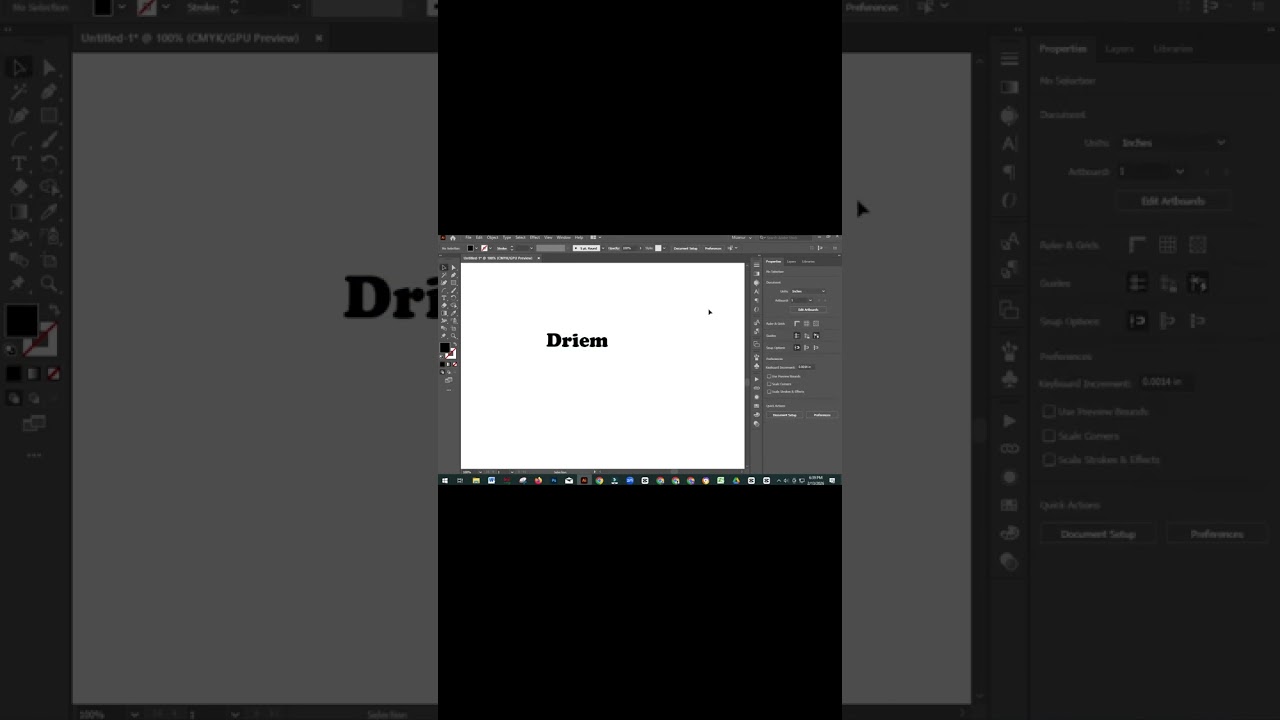Select the Rotate tool
Viewport: 1280px width, 720px height.
coord(453,298)
